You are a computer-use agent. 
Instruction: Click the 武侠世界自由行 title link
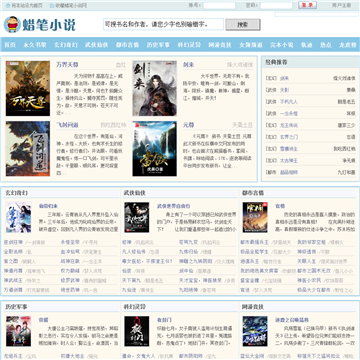[x=174, y=206]
